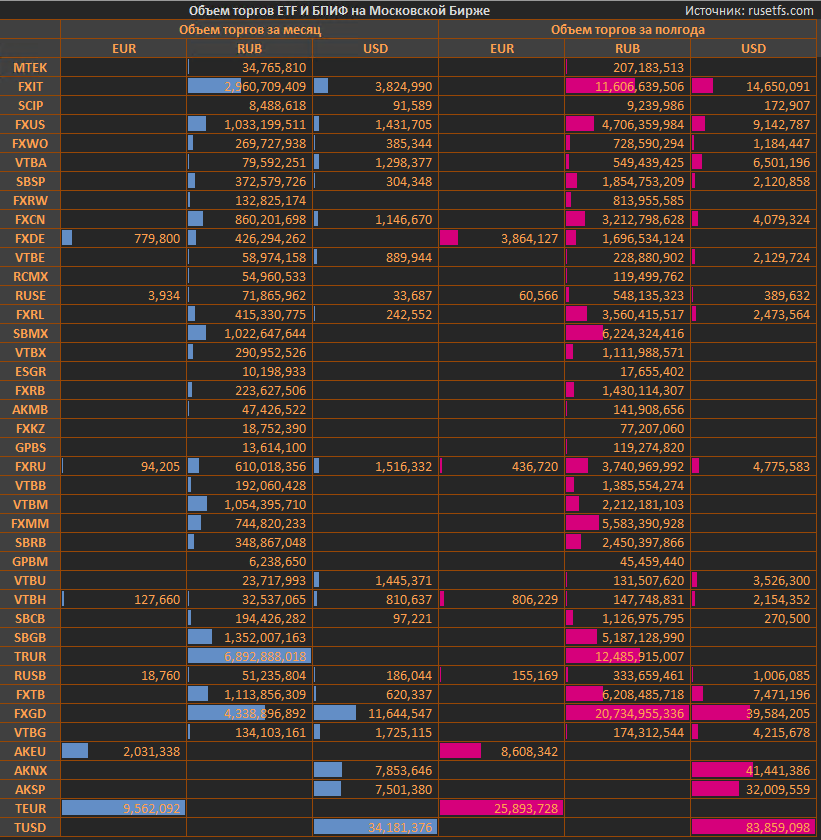821x840 pixels.
Task: Click the VTBU ticker label
Action: 30,581
